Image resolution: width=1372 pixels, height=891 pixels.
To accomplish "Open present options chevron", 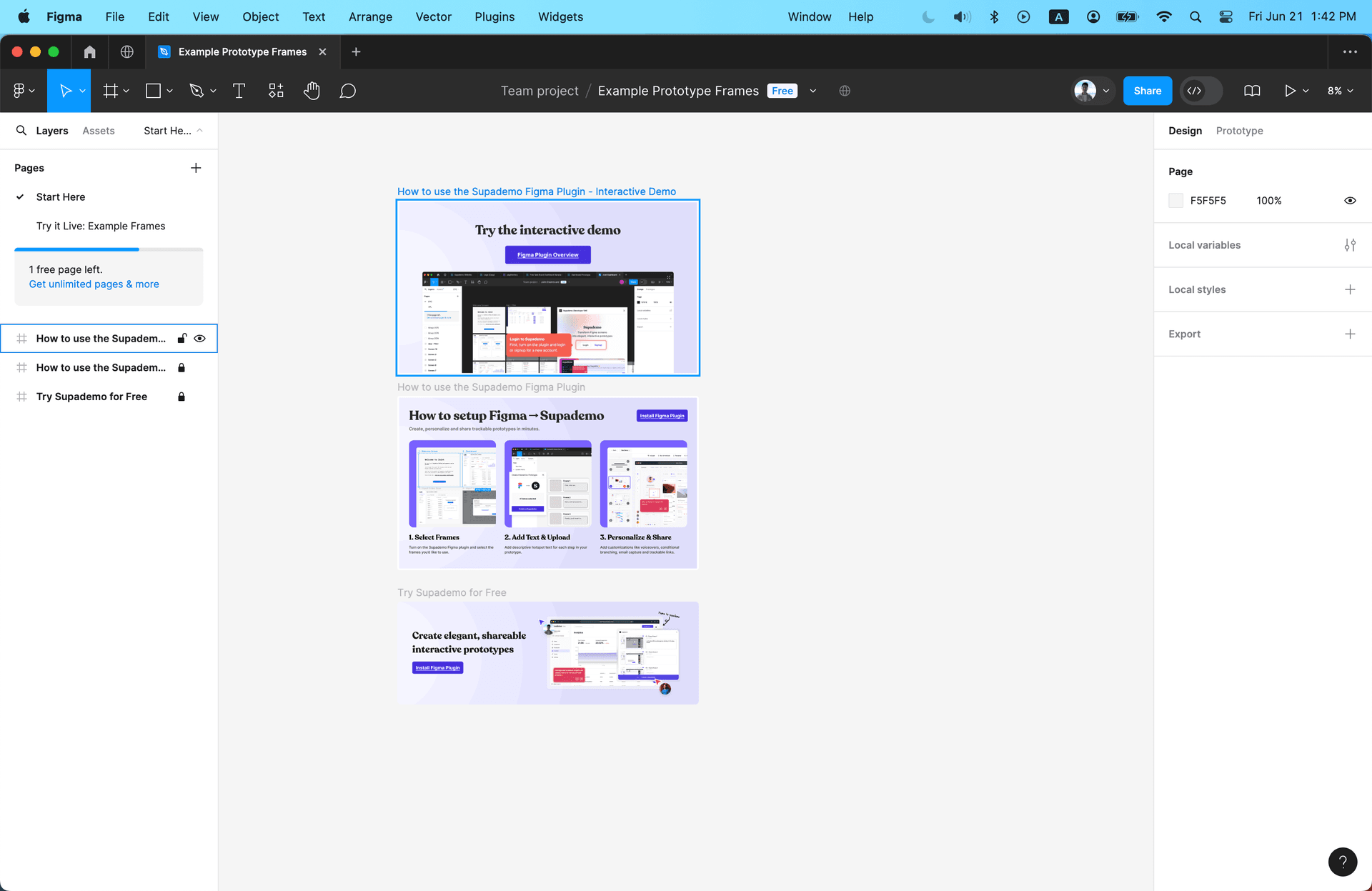I will coord(1306,91).
